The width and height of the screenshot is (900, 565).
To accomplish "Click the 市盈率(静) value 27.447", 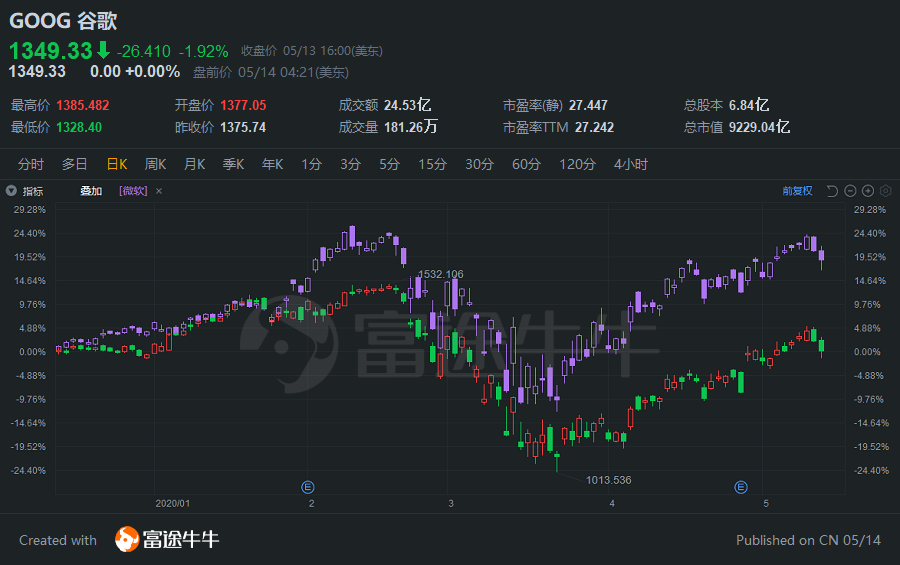I will tap(588, 105).
